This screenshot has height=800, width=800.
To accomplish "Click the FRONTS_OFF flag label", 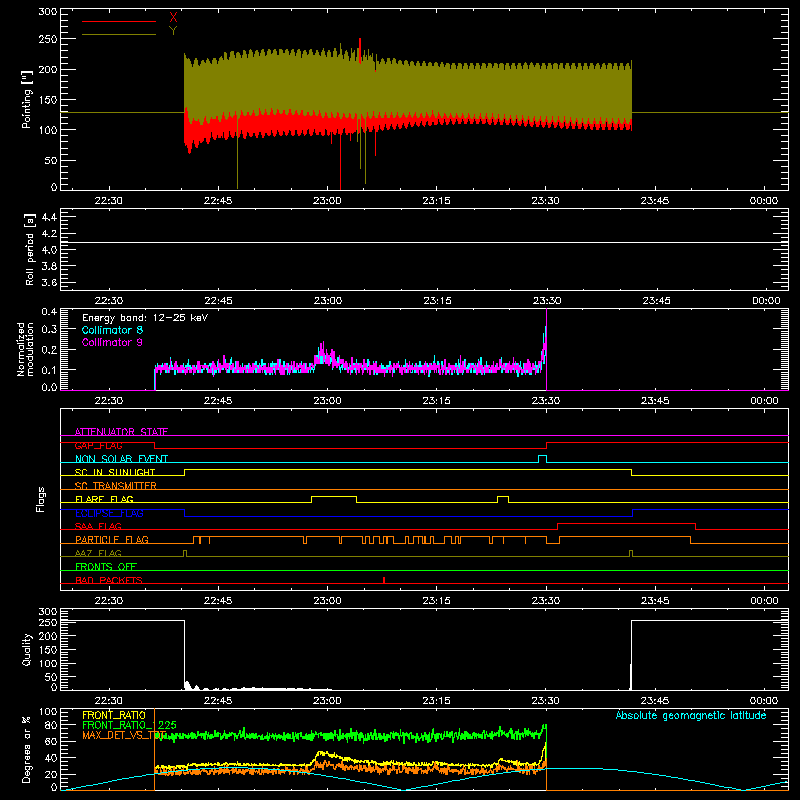I will click(106, 566).
